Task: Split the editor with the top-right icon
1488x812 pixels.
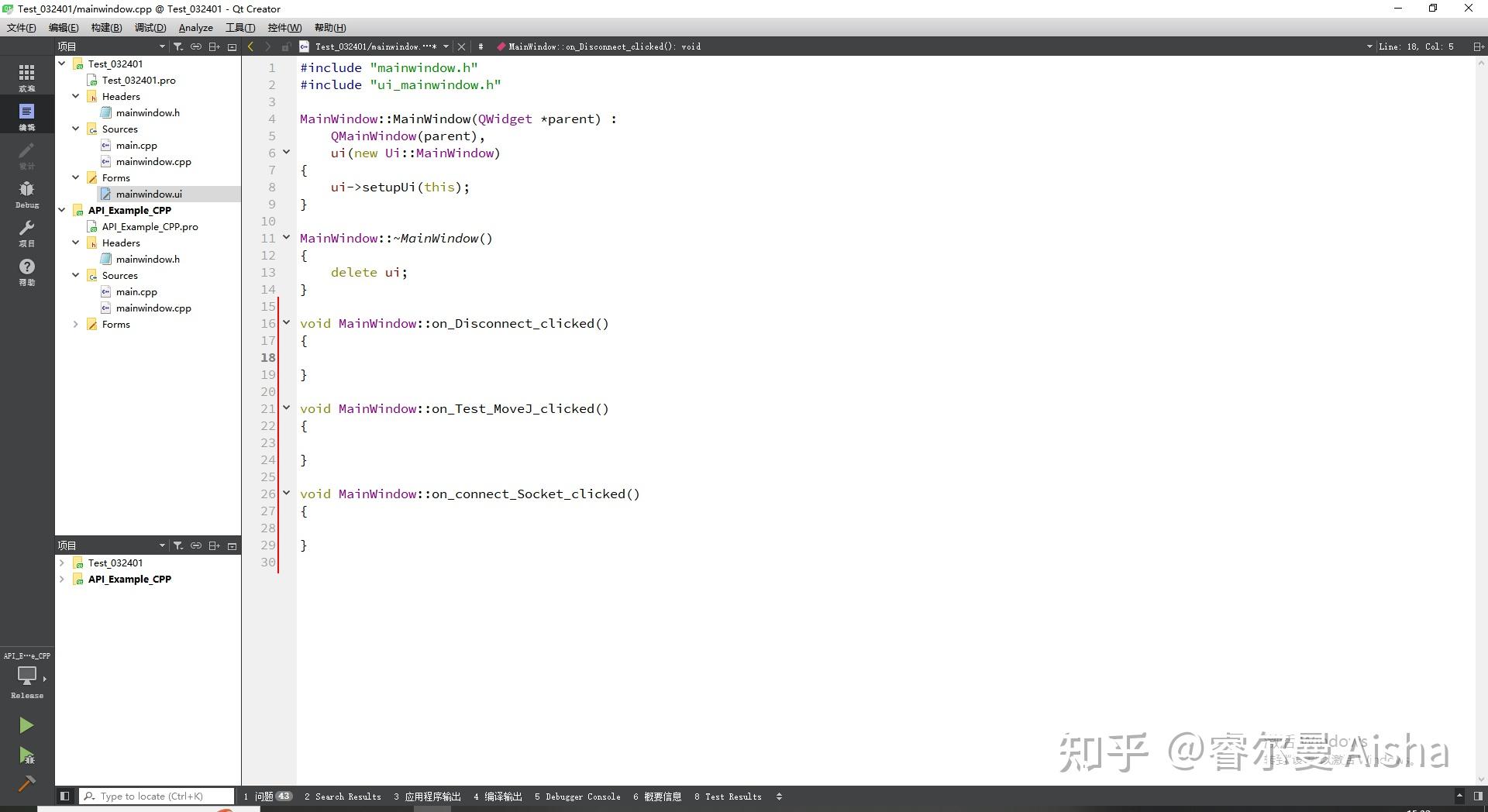Action: (x=1477, y=46)
